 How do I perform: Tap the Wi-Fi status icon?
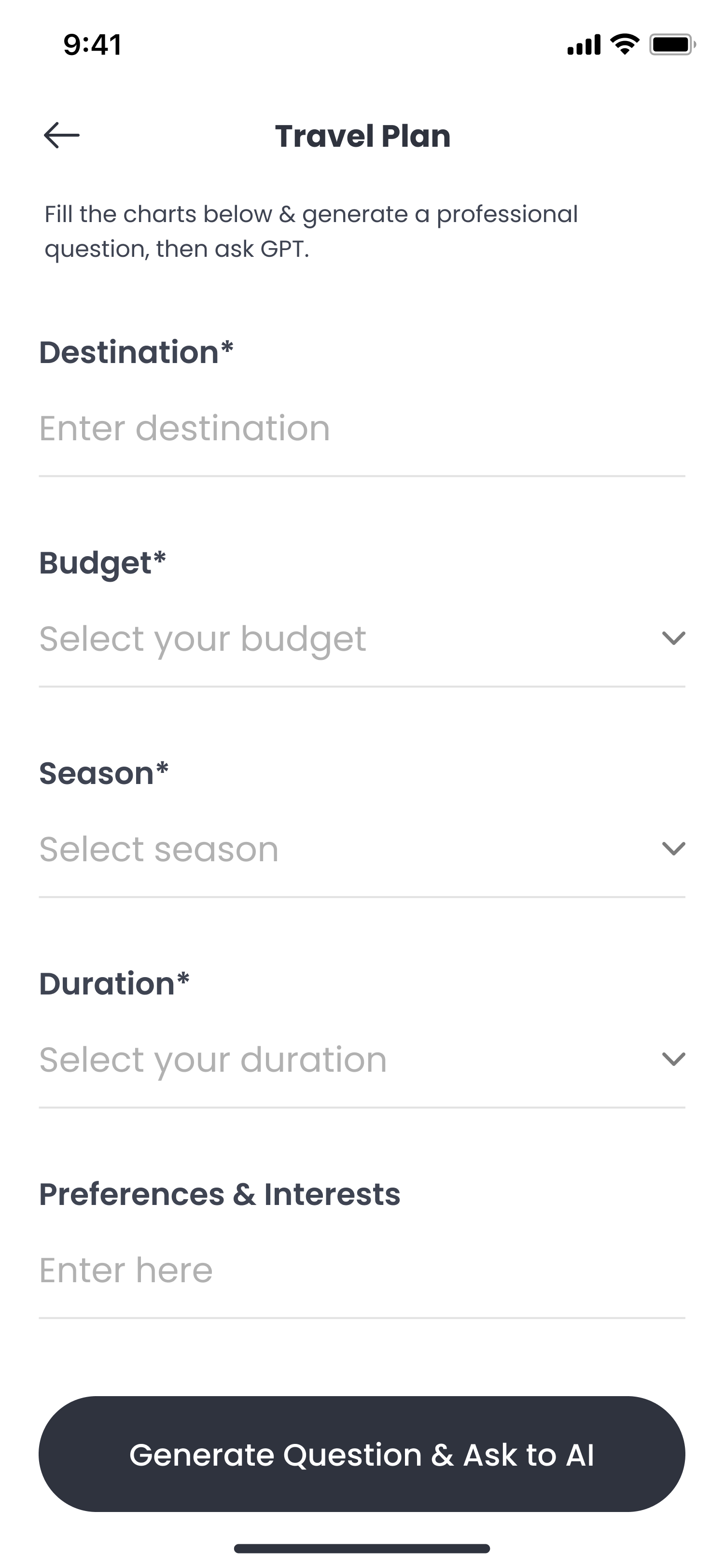pos(624,44)
